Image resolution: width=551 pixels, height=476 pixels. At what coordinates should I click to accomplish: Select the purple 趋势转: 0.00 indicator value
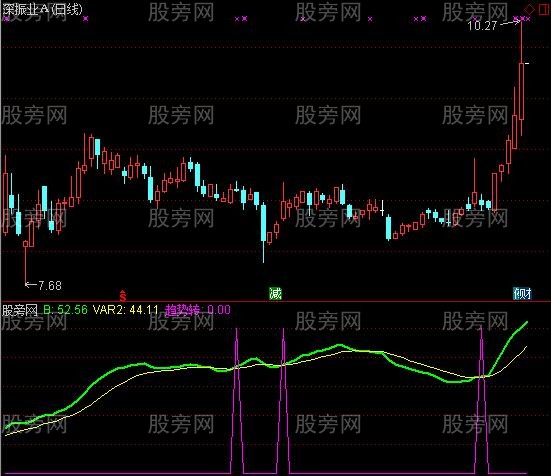pyautogui.click(x=198, y=309)
